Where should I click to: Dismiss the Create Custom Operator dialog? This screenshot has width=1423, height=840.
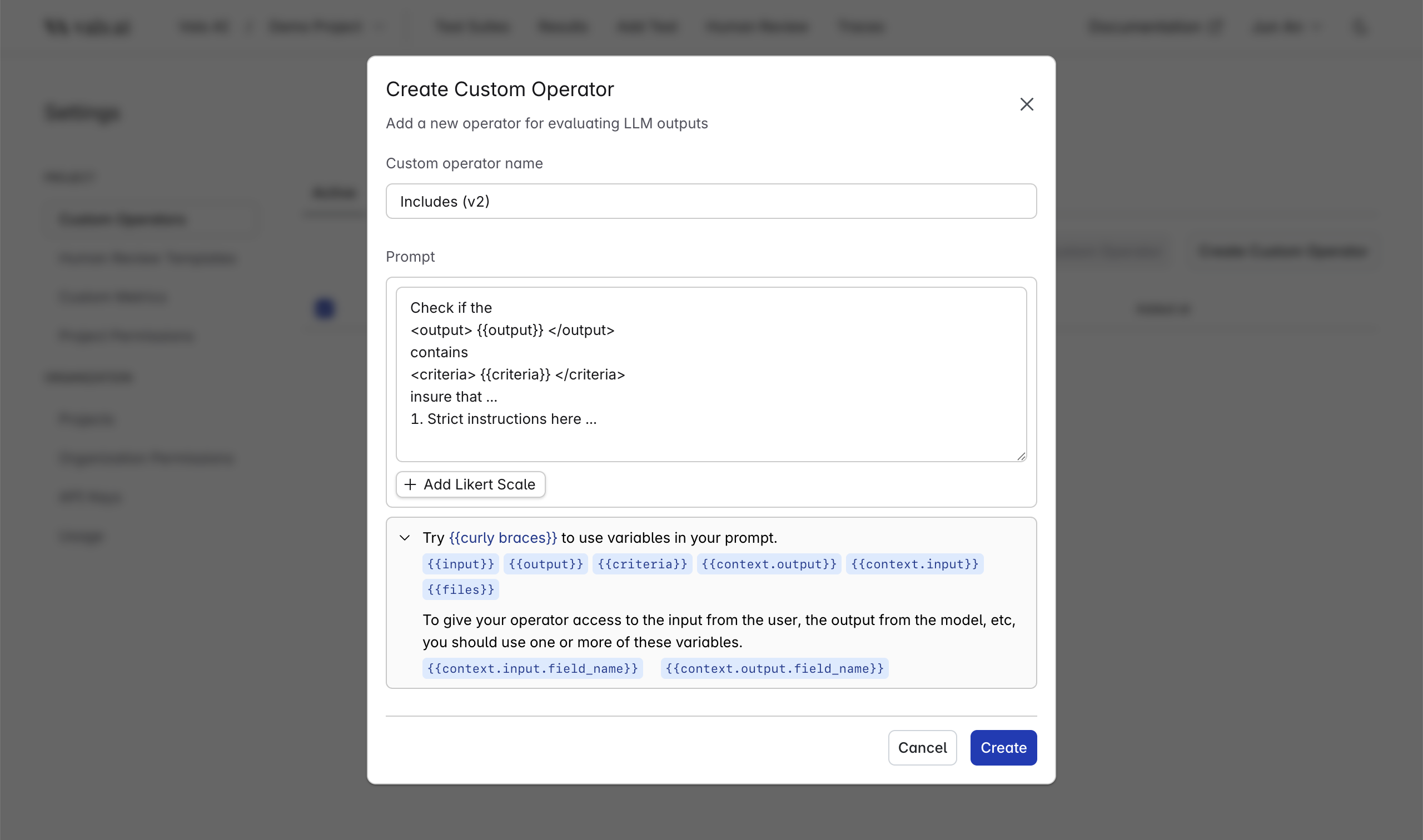tap(1027, 104)
